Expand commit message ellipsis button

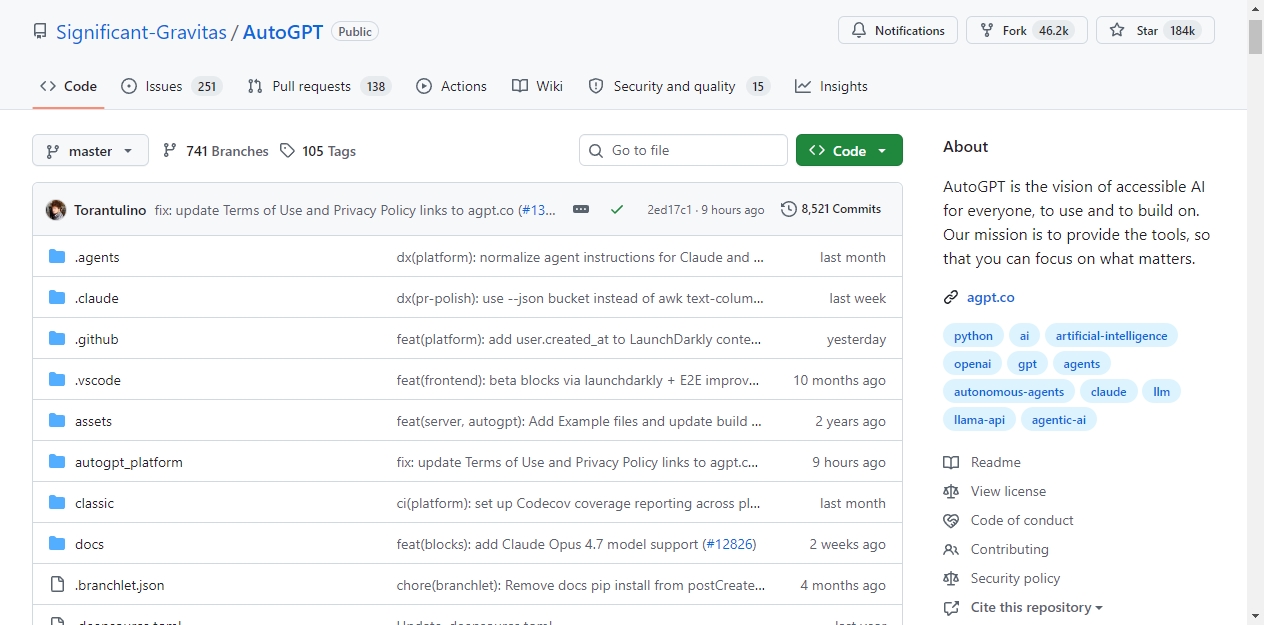click(580, 209)
